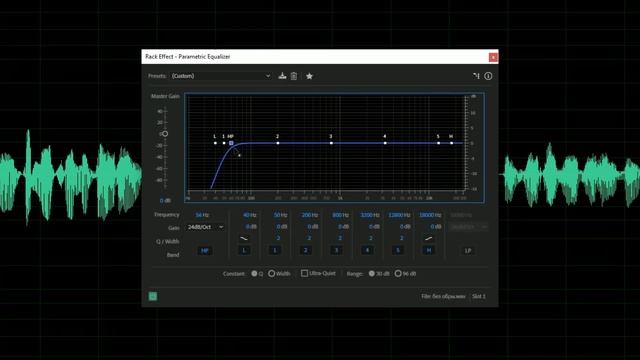Mark the preset as favorite with the star

(309, 76)
